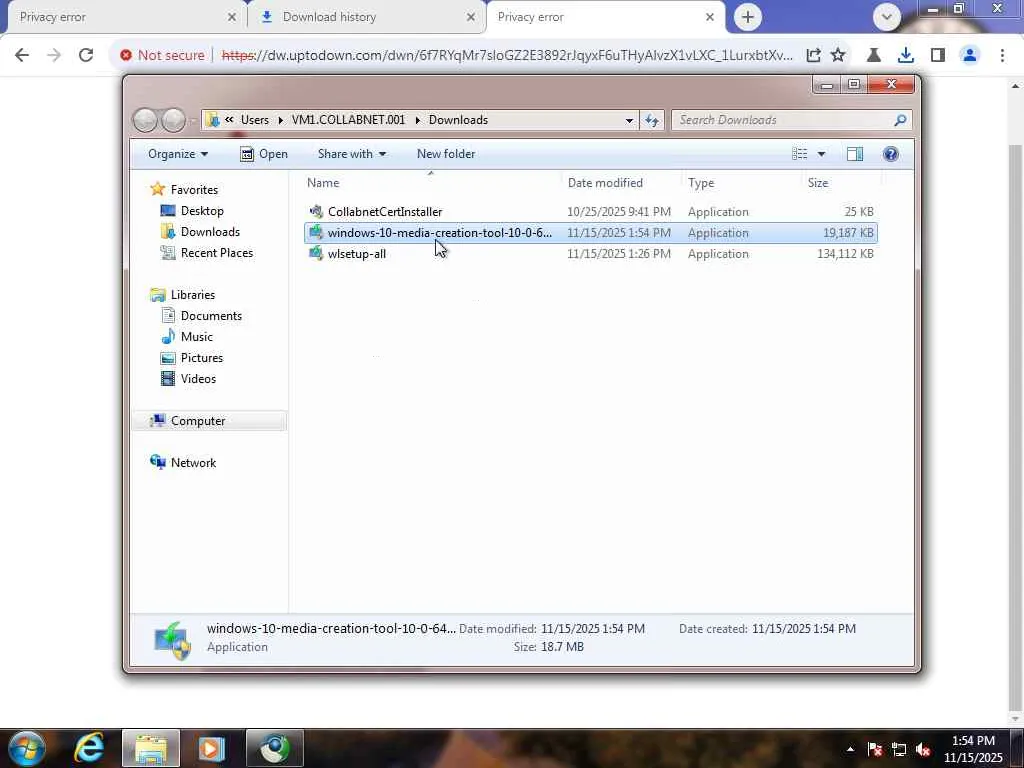This screenshot has height=768, width=1024.
Task: Click Users in the Explorer breadcrumb
Action: 255,120
